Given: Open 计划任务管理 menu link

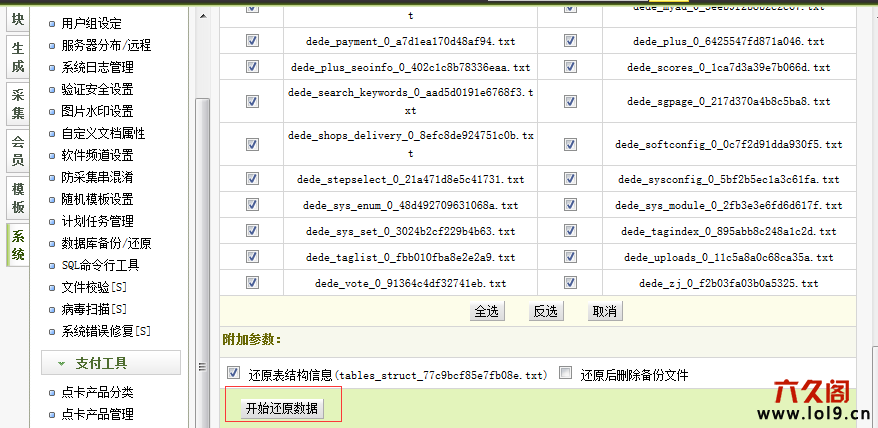Looking at the screenshot, I should coord(97,221).
